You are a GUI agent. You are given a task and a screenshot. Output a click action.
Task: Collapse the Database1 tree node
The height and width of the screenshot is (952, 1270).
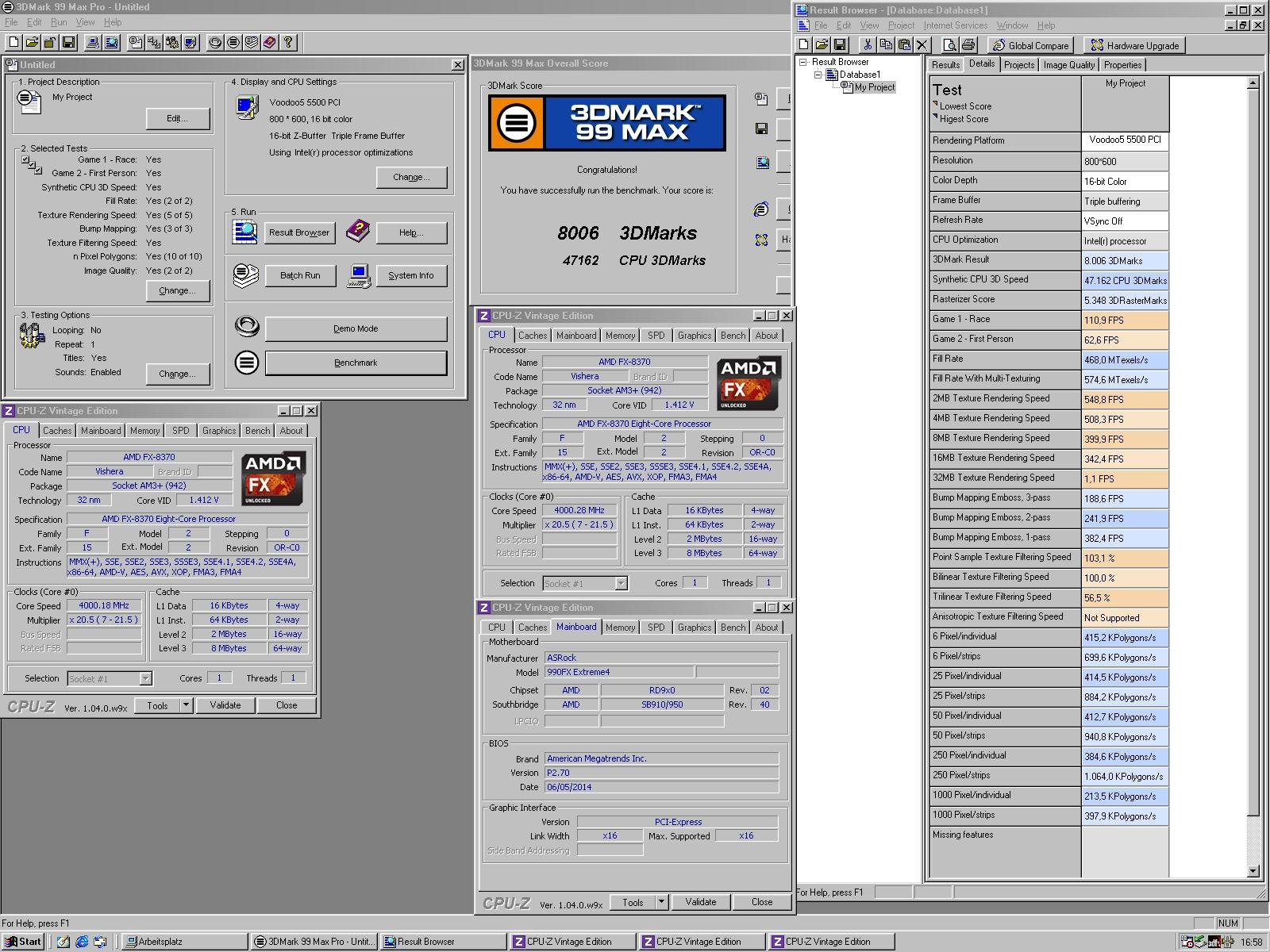click(x=818, y=75)
